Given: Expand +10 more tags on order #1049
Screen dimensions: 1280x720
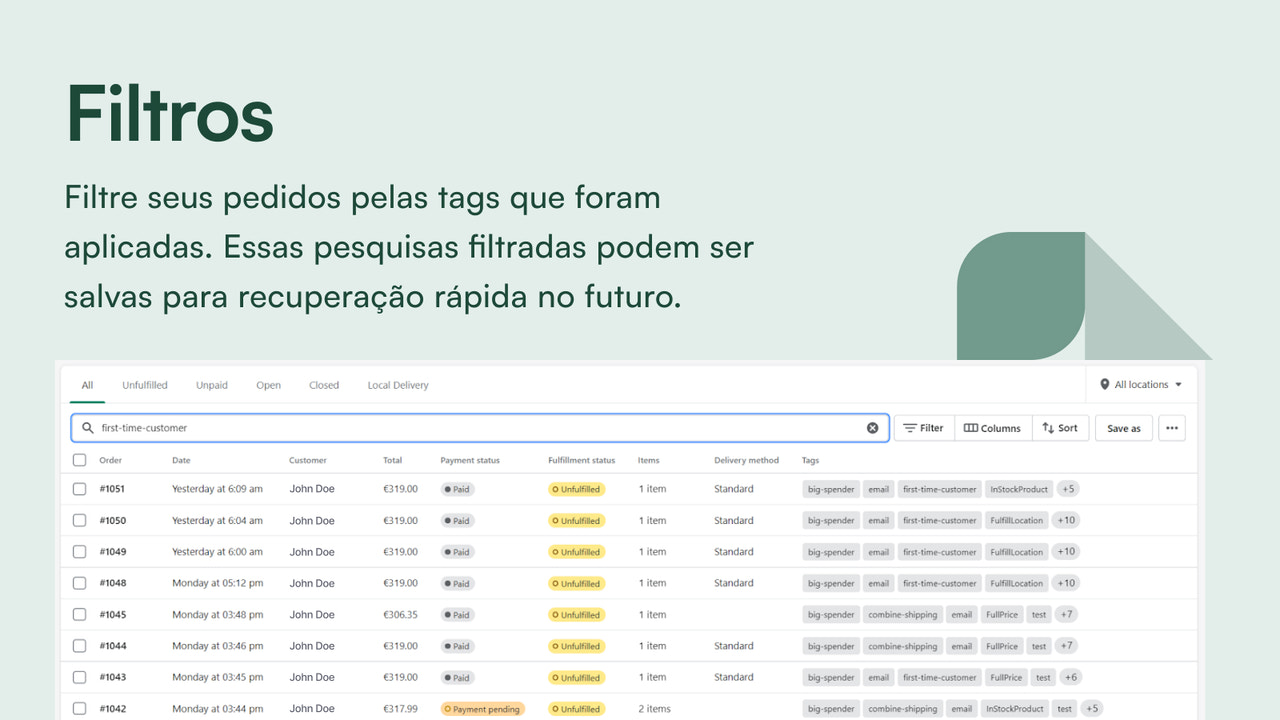Looking at the screenshot, I should (1066, 552).
